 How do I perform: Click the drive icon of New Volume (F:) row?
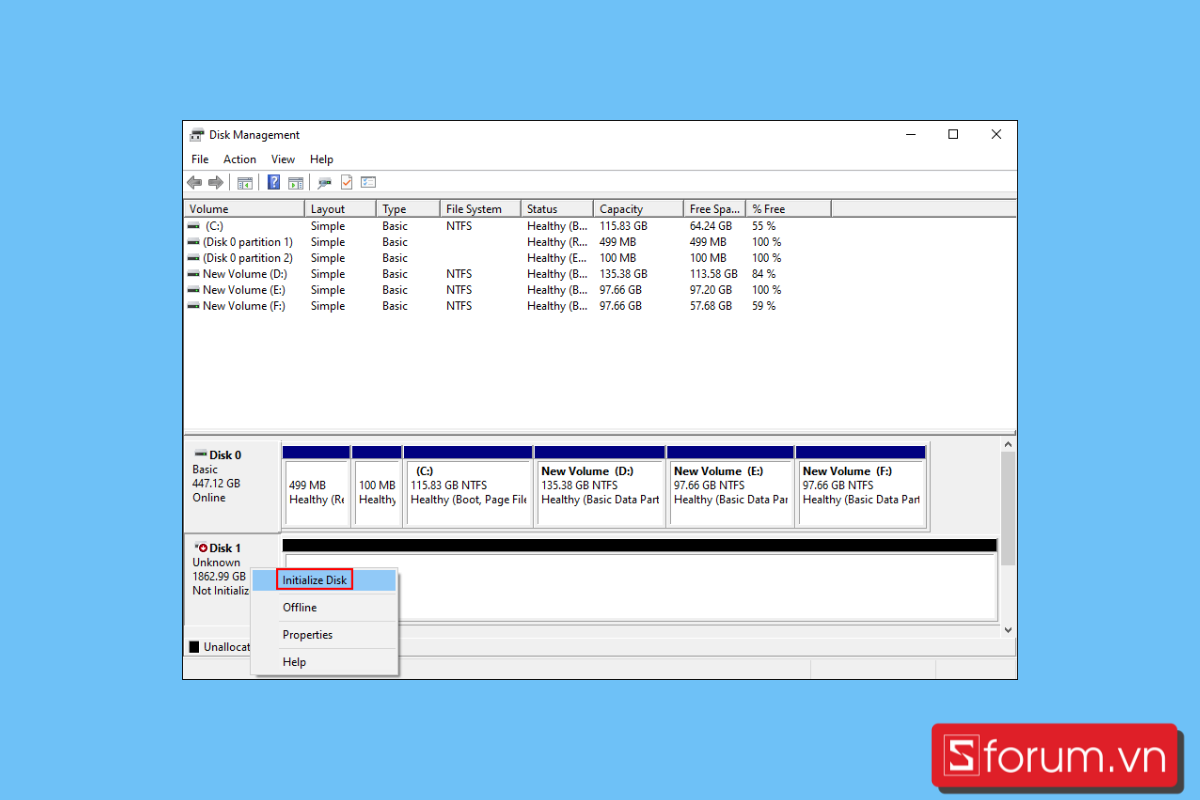click(193, 306)
